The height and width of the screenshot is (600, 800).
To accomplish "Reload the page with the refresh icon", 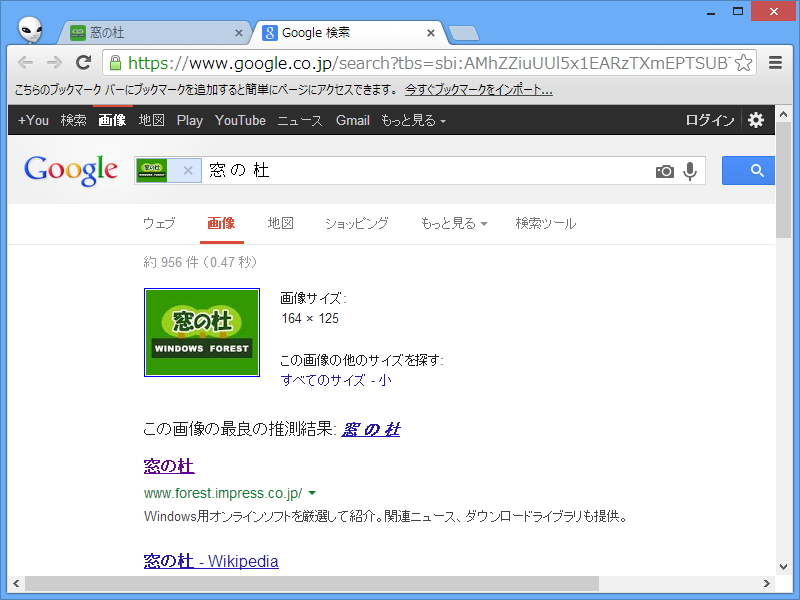I will click(84, 62).
